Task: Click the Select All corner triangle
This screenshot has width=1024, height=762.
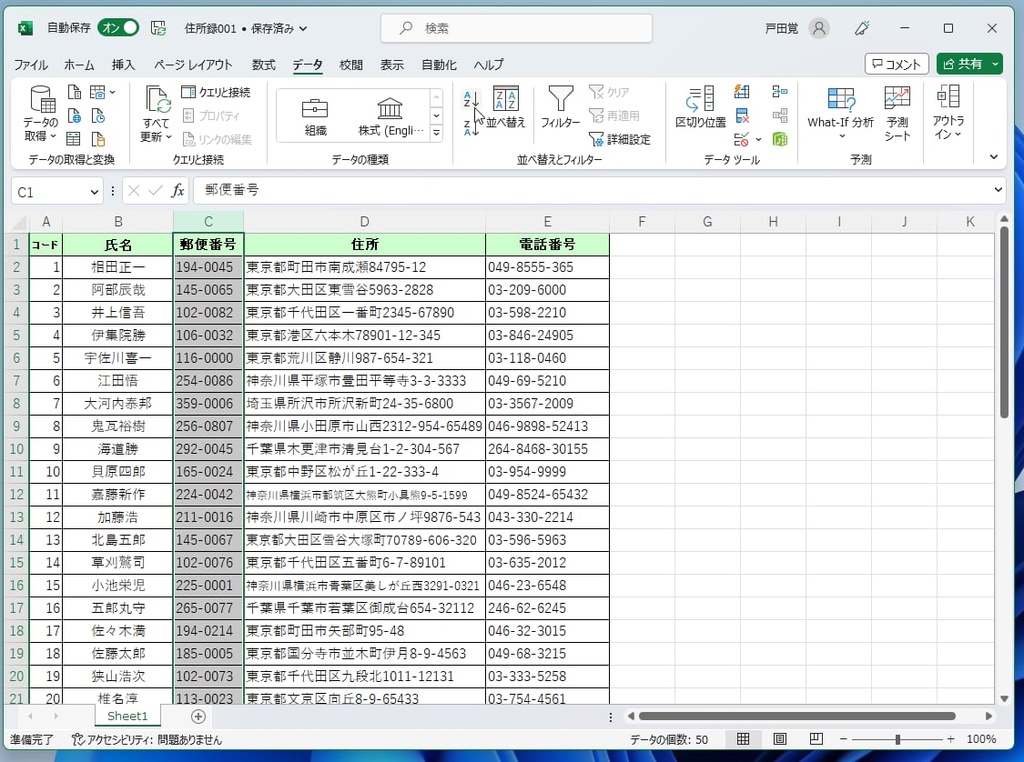Action: (18, 221)
